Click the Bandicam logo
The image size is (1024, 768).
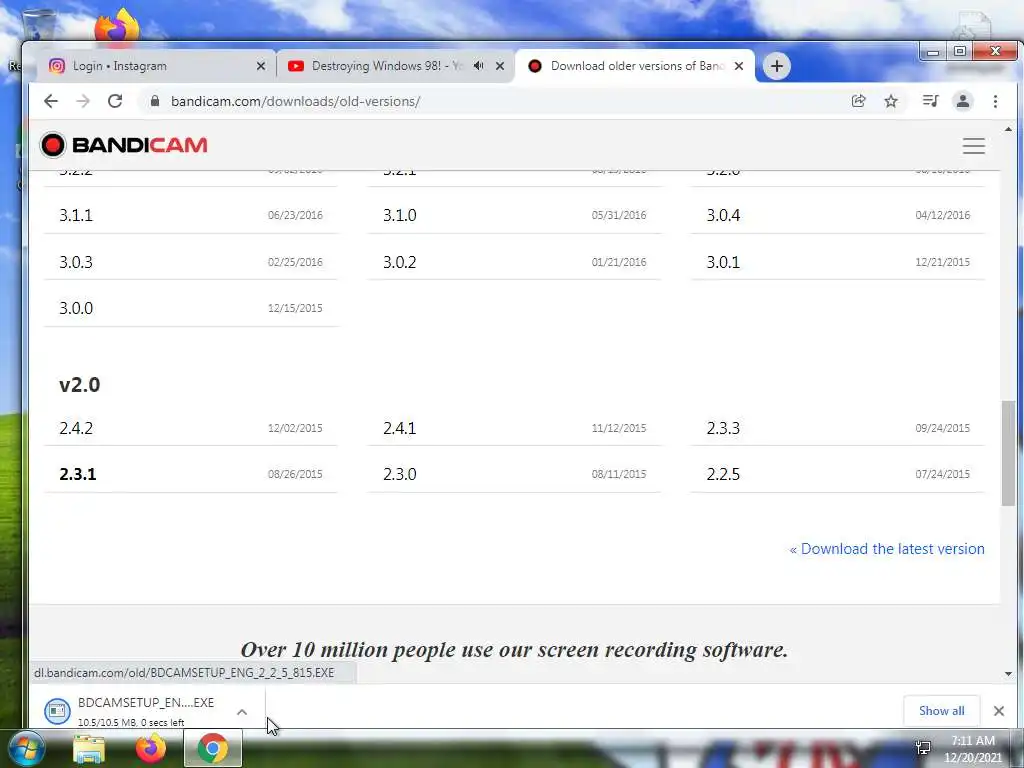click(x=123, y=145)
